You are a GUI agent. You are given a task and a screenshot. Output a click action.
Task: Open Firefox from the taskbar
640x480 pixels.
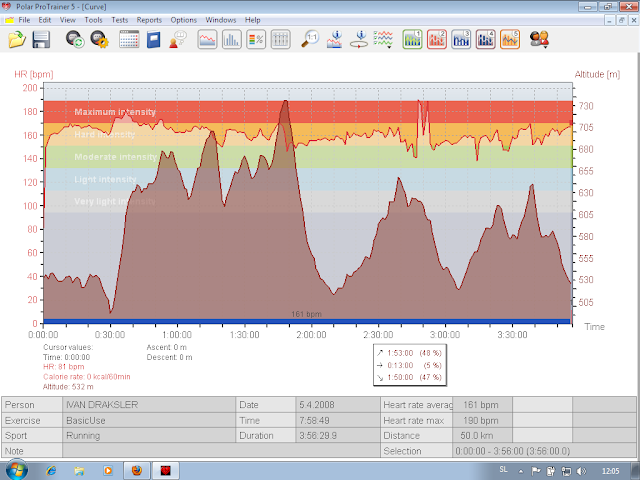tap(137, 471)
